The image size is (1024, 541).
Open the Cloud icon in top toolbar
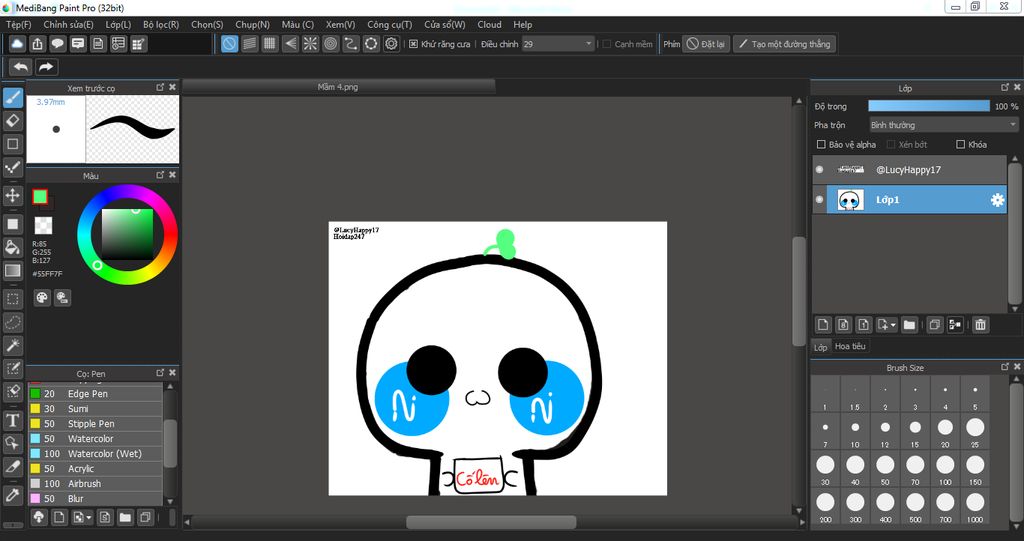tap(18, 44)
